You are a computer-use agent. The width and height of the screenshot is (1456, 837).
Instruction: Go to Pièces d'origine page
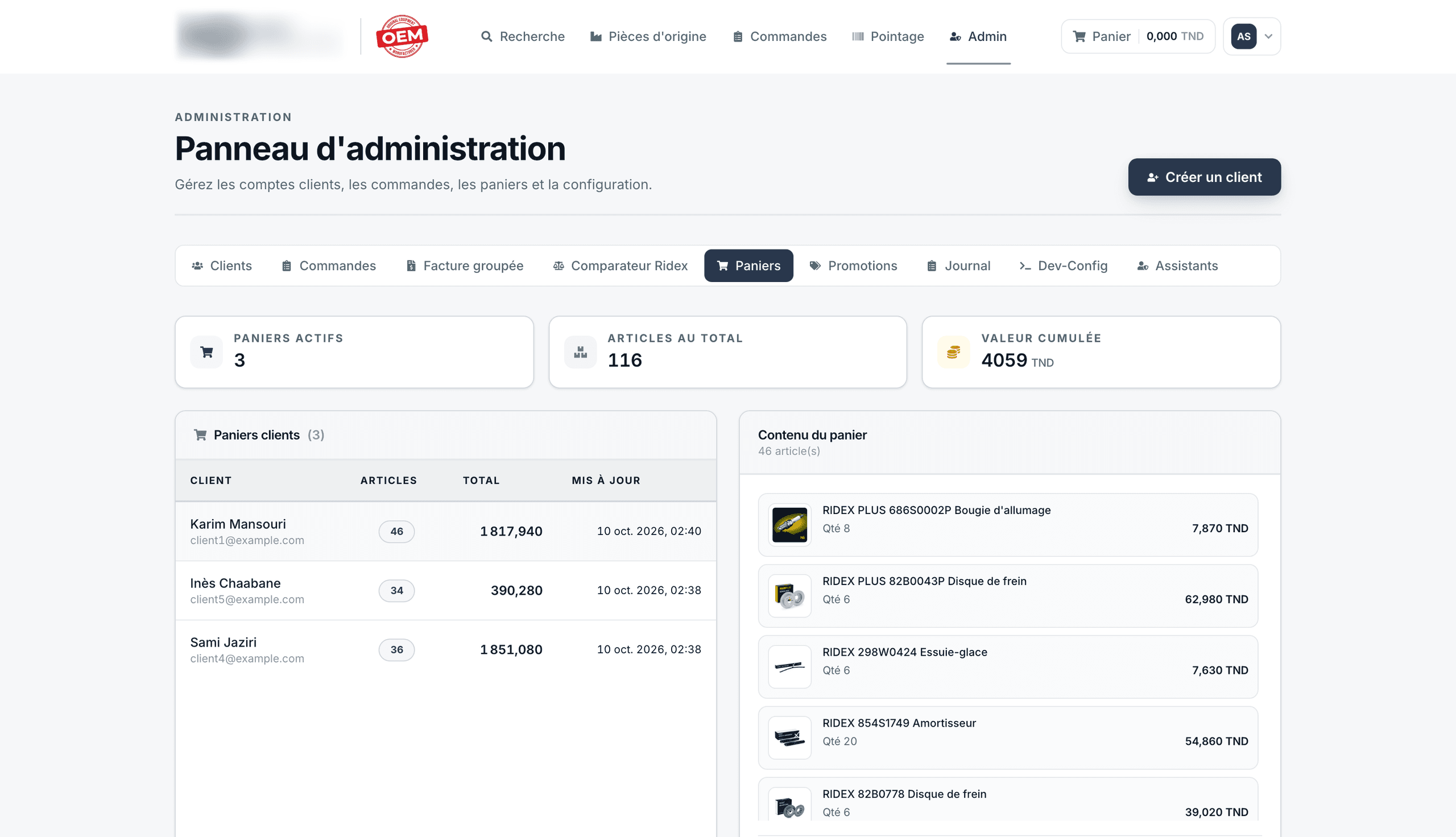[648, 36]
